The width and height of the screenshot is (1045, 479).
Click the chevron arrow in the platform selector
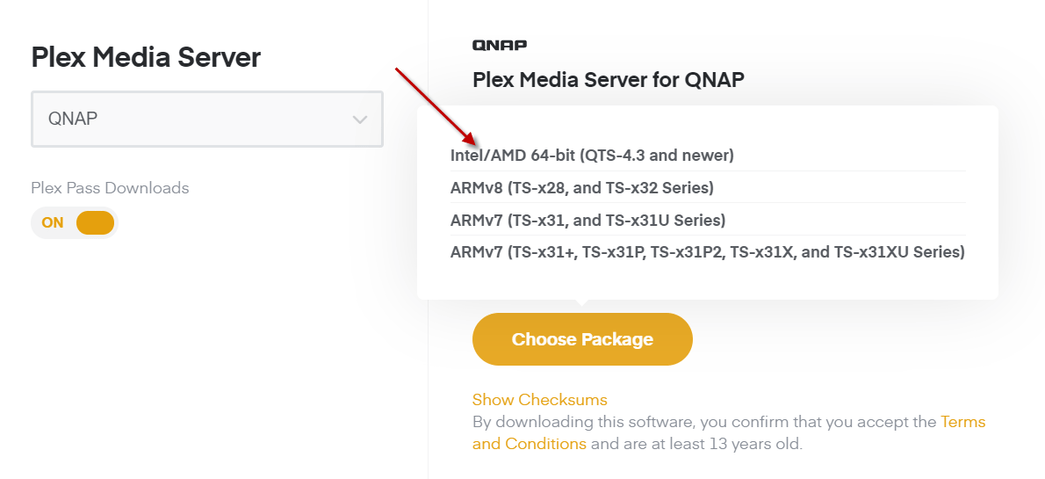tap(360, 120)
